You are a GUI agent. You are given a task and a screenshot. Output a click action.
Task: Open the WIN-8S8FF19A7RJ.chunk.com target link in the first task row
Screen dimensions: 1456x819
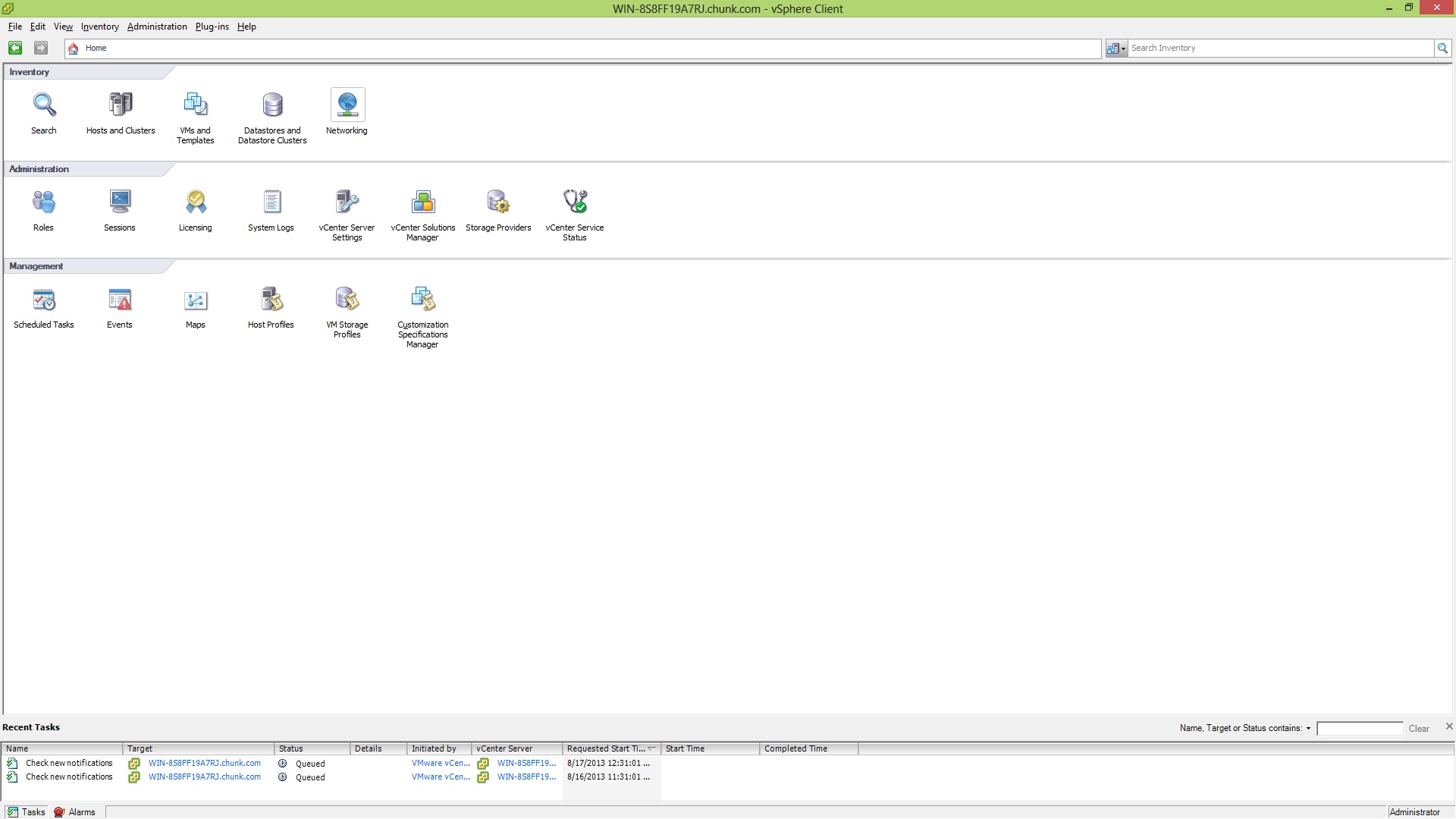pyautogui.click(x=205, y=764)
